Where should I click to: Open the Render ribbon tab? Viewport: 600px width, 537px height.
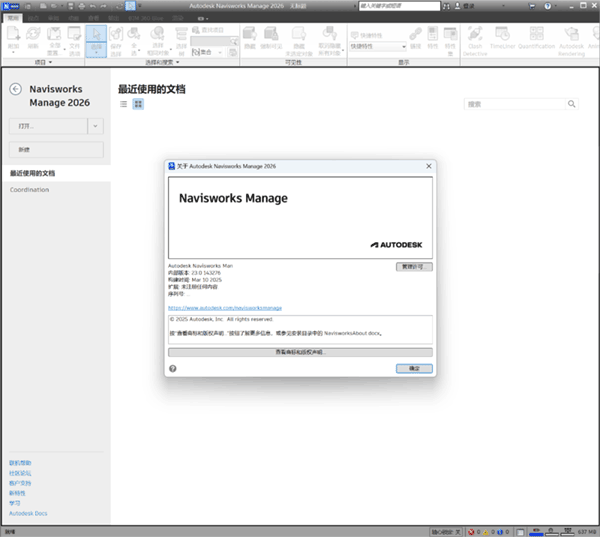point(178,18)
